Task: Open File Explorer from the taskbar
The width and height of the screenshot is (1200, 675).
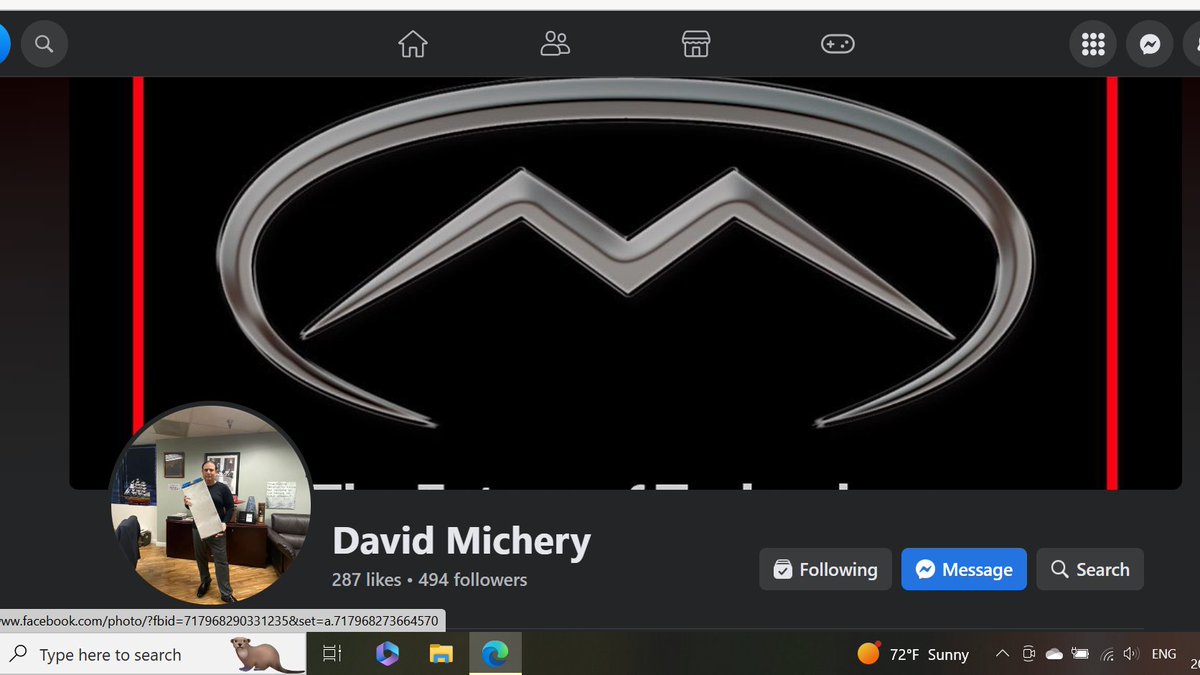Action: point(441,654)
